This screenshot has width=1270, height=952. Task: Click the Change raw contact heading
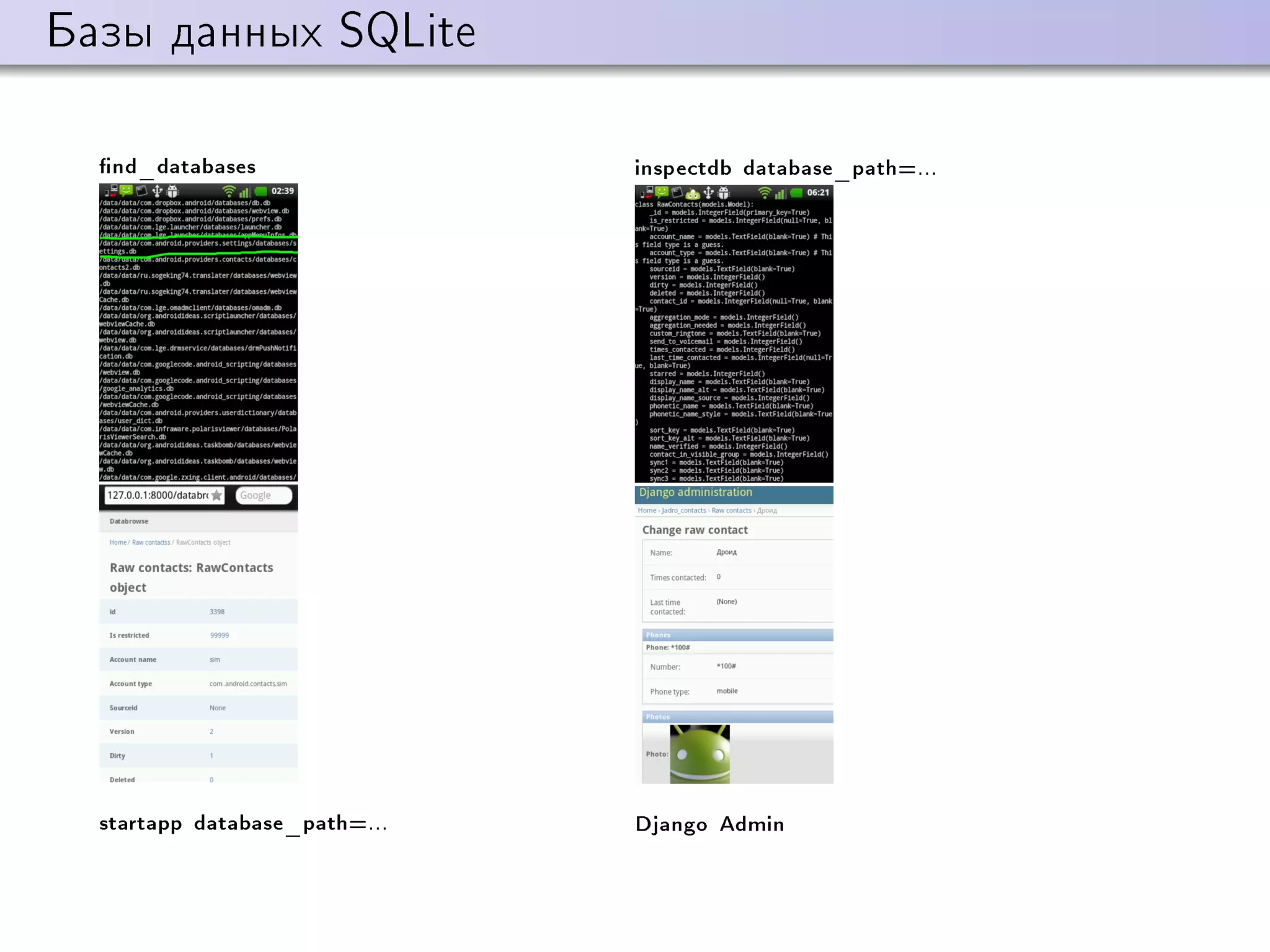point(695,530)
